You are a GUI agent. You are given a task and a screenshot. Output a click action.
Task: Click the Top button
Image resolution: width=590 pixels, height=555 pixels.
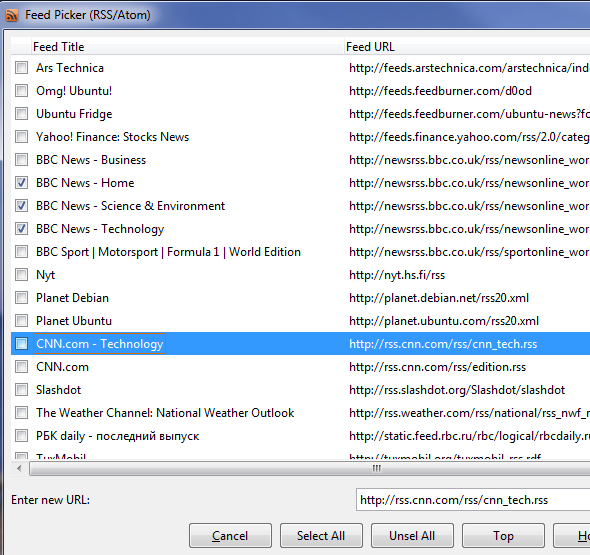point(503,535)
